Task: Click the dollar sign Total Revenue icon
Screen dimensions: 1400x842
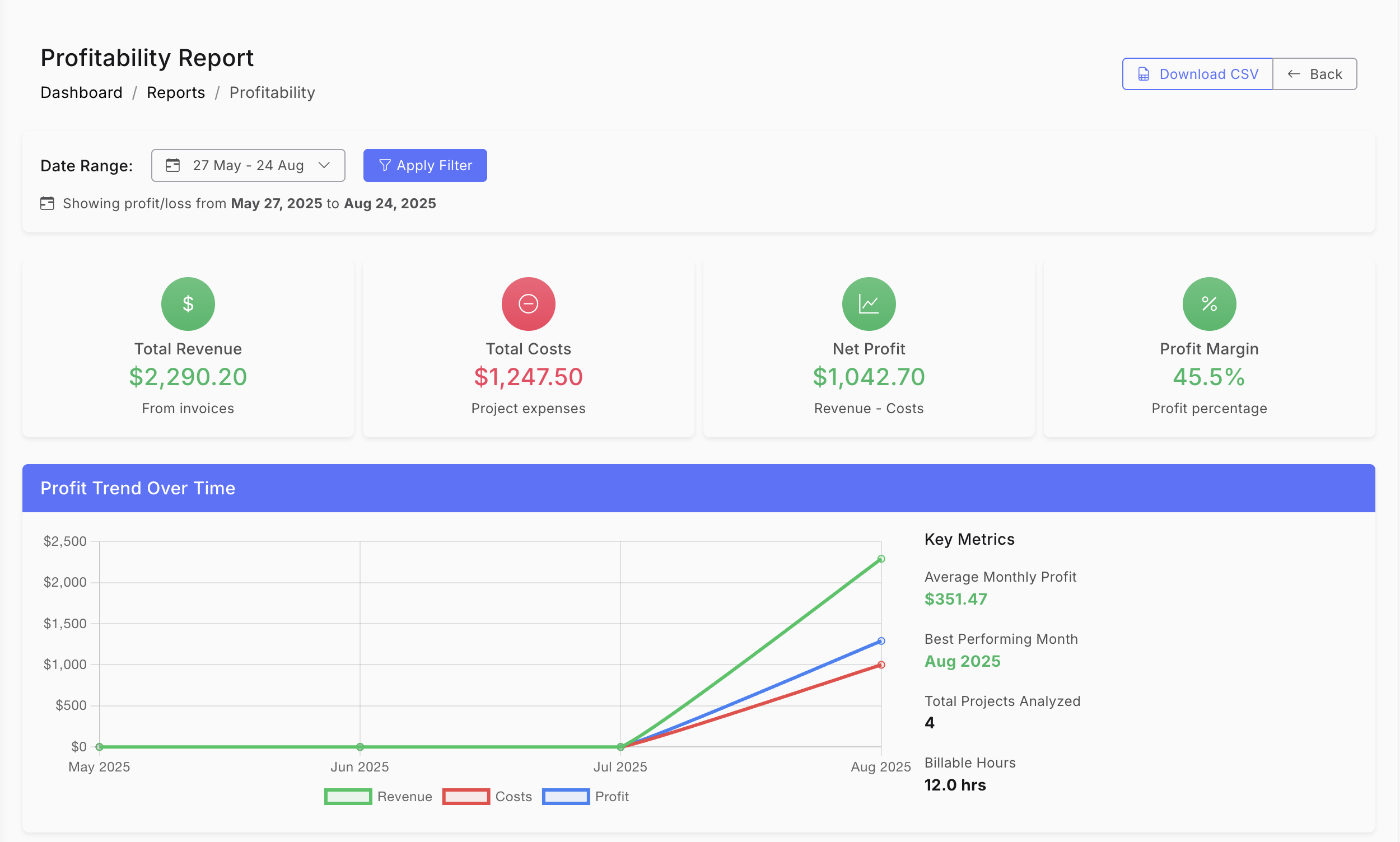Action: pos(188,303)
